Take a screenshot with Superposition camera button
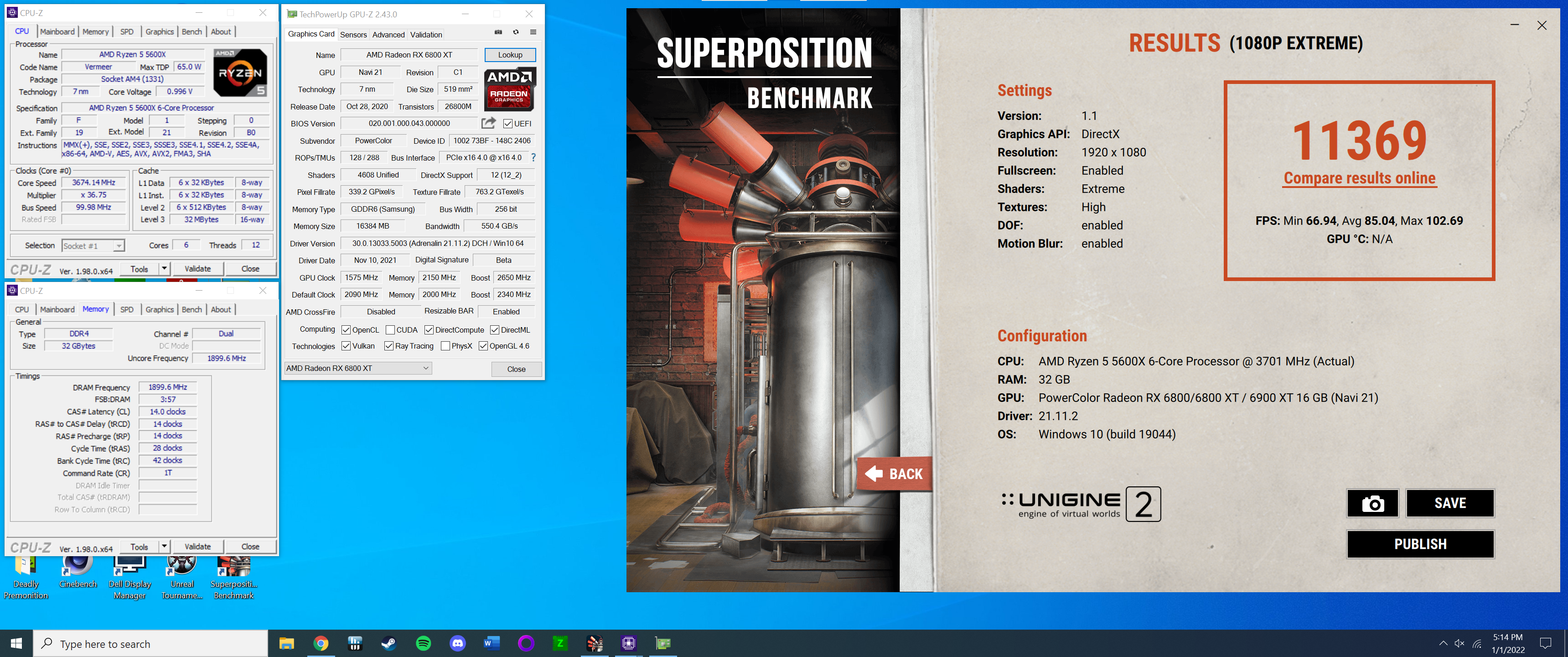This screenshot has width=1568, height=657. point(1372,503)
